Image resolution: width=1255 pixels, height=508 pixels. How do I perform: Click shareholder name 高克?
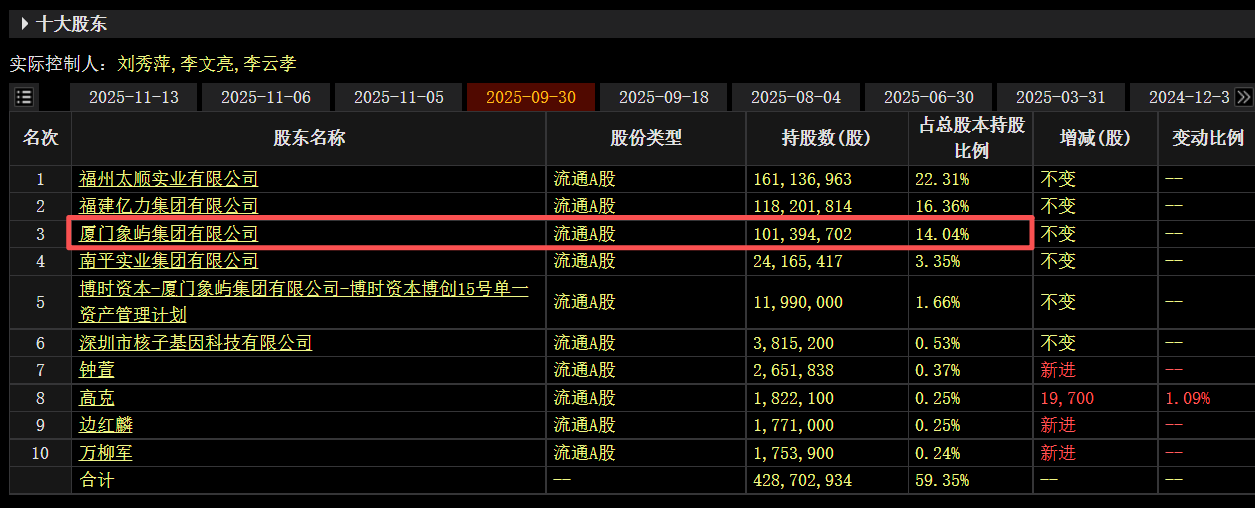(x=97, y=398)
